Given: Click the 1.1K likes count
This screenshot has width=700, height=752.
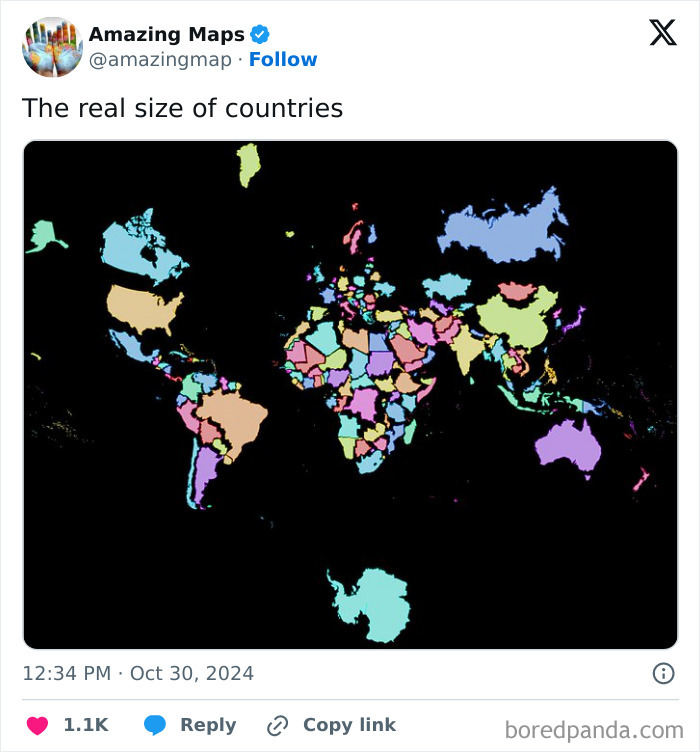Looking at the screenshot, I should tap(86, 725).
